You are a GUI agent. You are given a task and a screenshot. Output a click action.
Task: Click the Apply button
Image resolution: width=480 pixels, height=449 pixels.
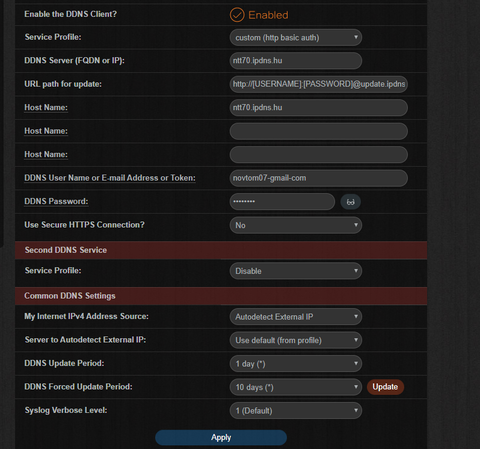click(221, 438)
